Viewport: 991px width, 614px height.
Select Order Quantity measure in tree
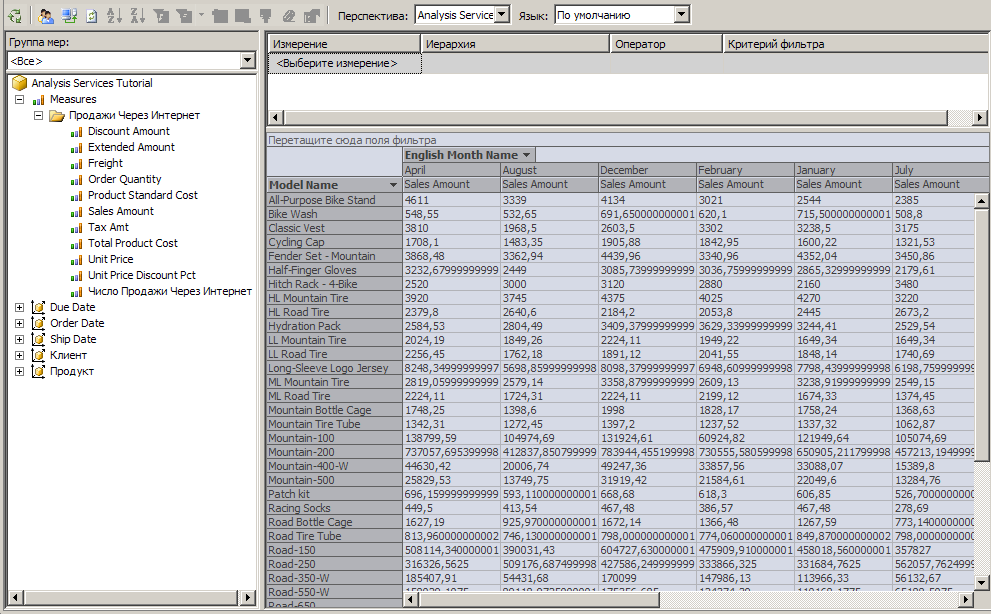[125, 180]
